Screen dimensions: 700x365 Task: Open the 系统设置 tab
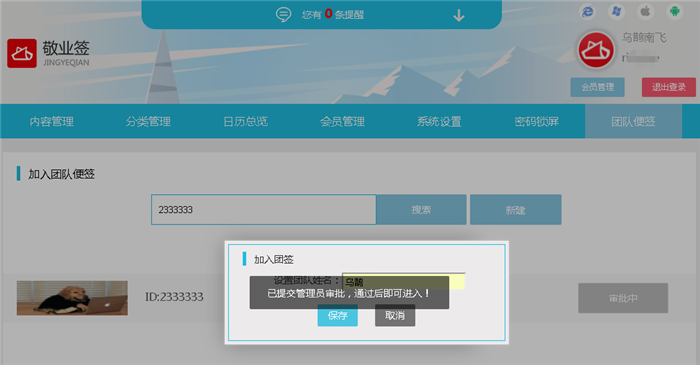click(x=439, y=121)
